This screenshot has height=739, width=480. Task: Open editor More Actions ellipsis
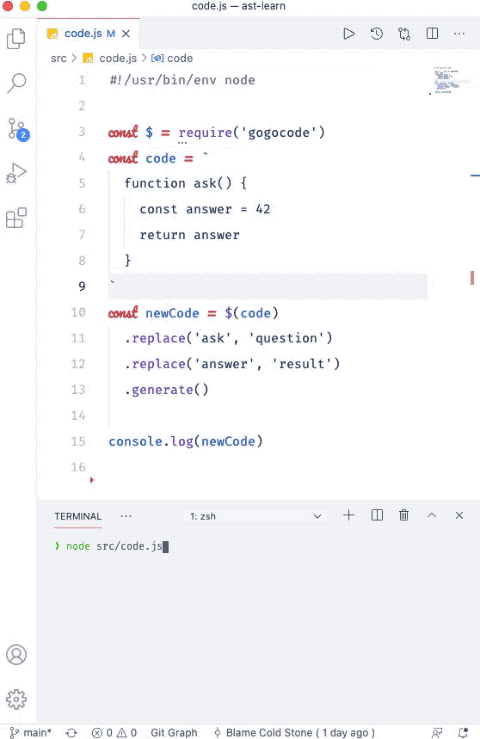pyautogui.click(x=459, y=33)
